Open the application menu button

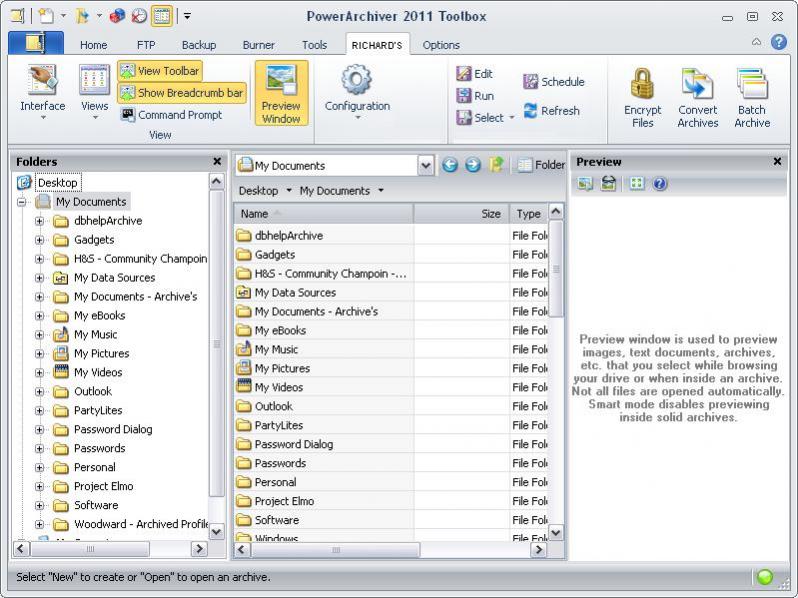click(36, 43)
